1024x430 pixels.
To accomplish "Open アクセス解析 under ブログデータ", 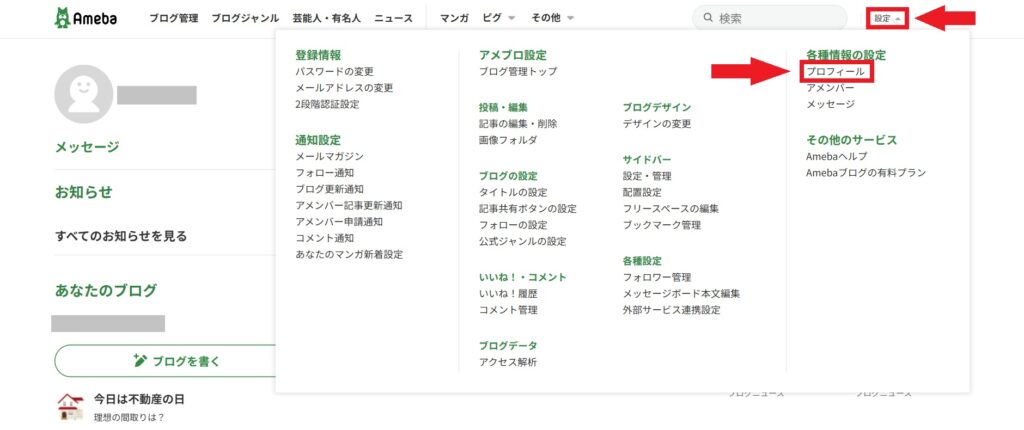I will [x=508, y=362].
